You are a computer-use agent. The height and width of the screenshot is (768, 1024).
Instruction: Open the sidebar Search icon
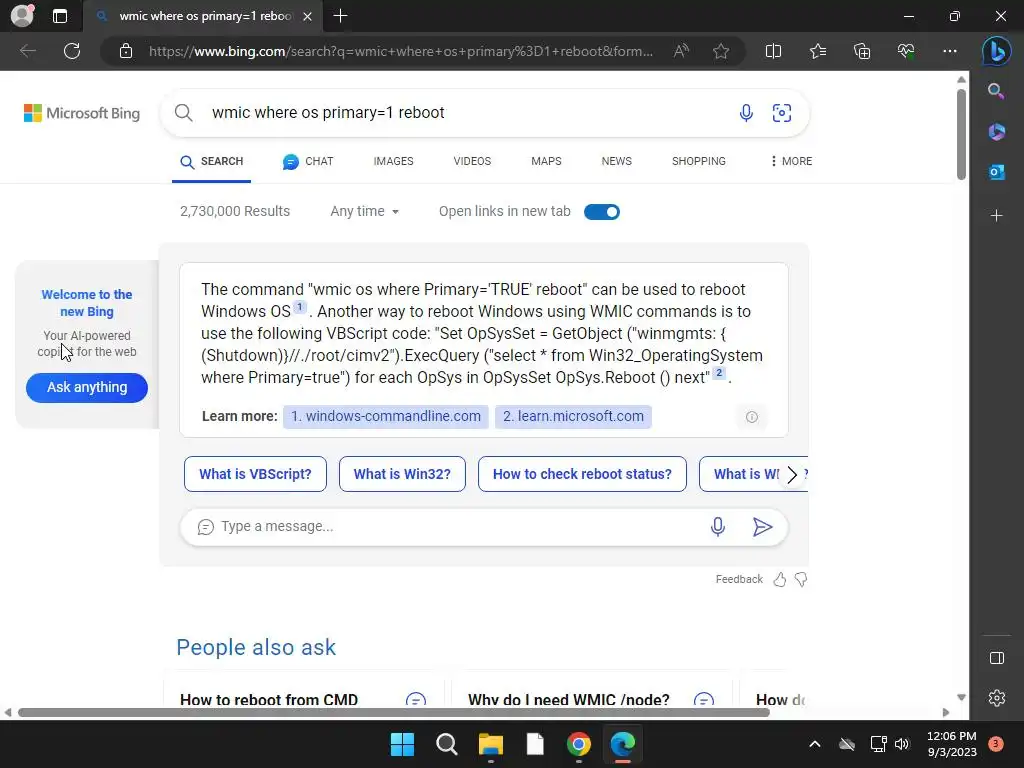(x=996, y=91)
